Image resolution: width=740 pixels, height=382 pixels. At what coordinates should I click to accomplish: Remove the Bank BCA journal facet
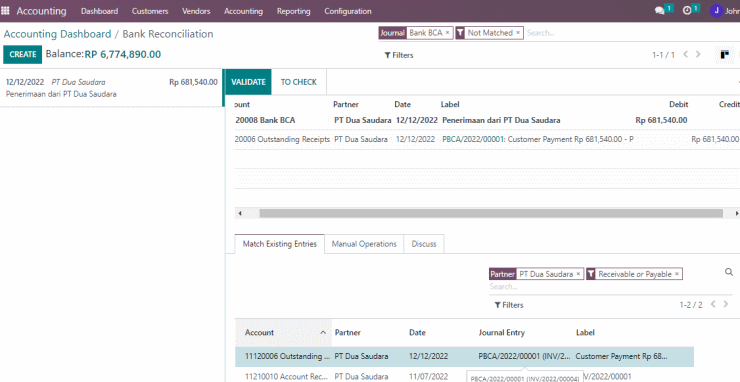coord(447,33)
